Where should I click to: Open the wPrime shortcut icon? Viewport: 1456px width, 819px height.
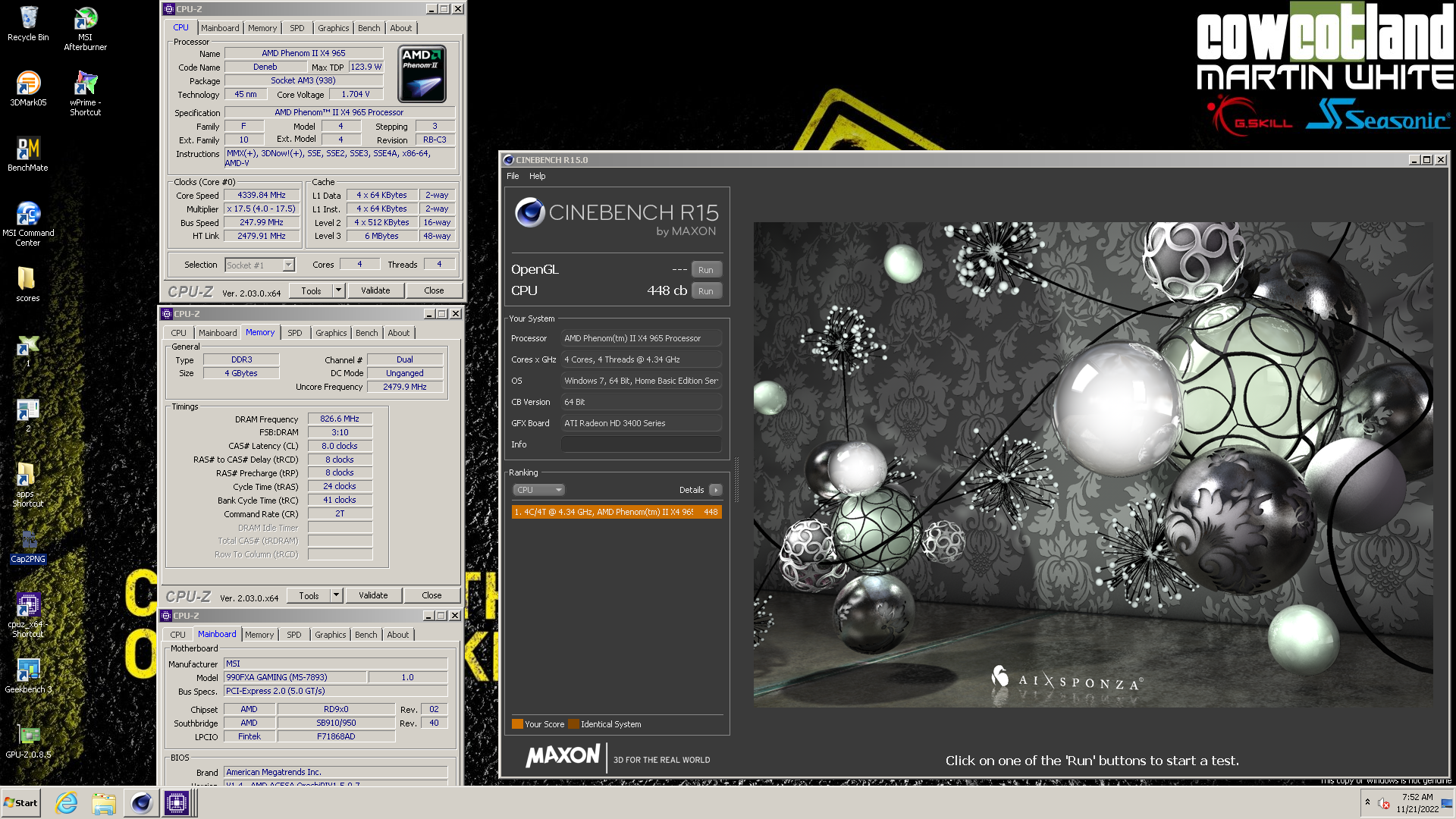[x=85, y=93]
